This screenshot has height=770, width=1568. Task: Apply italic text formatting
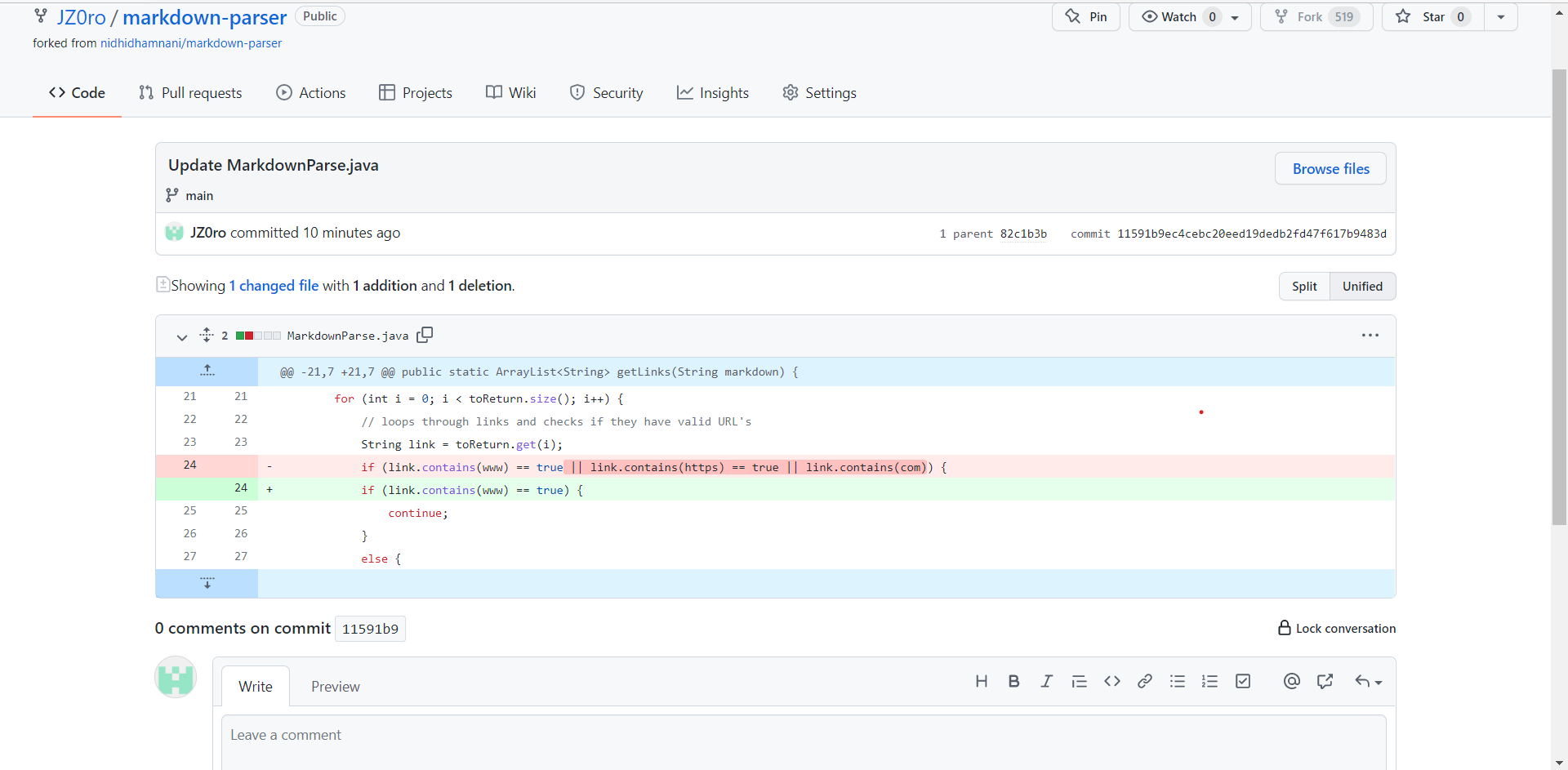point(1046,681)
